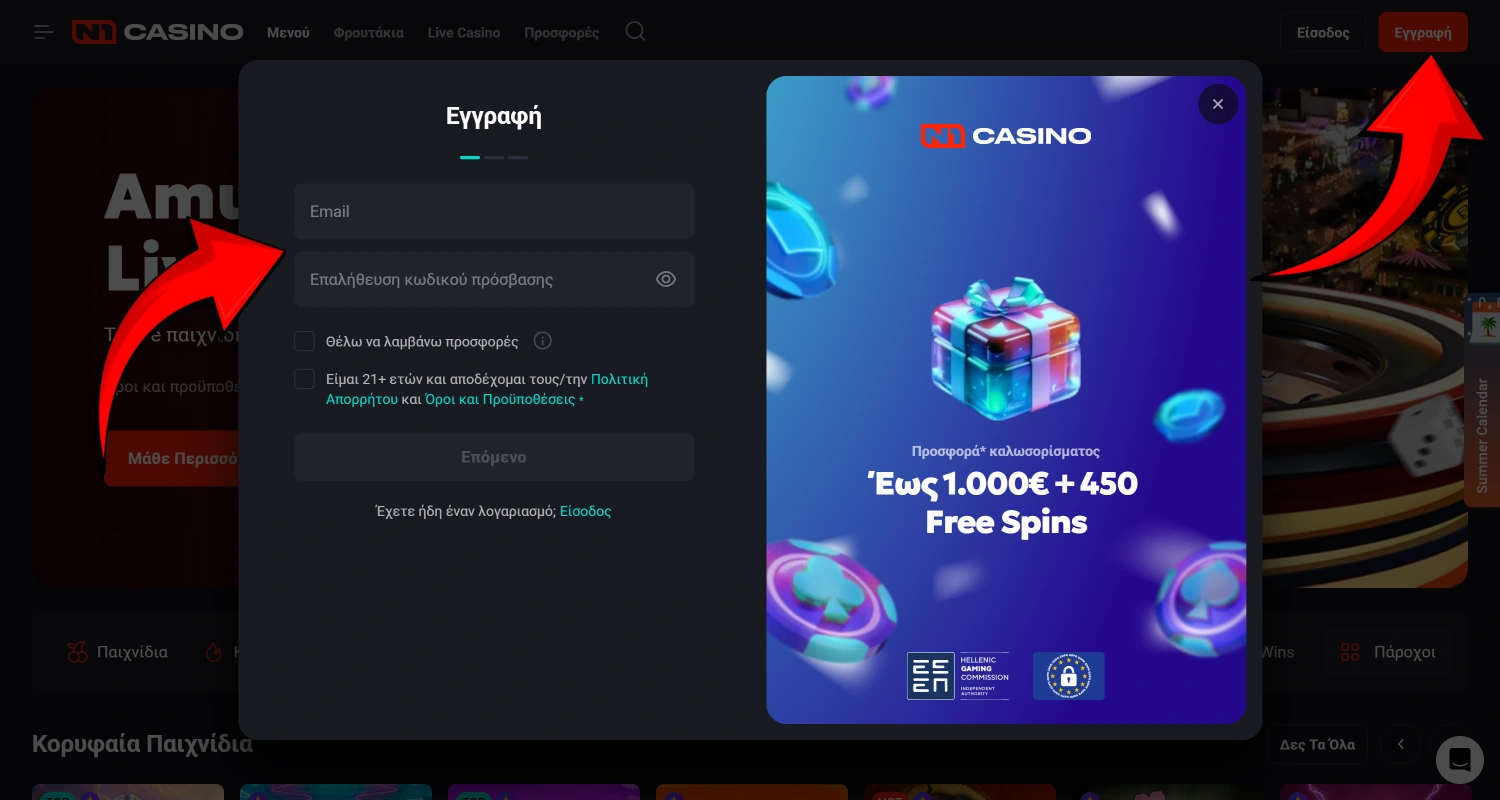Go to previous games with left chevron
The image size is (1500, 800).
click(1401, 744)
